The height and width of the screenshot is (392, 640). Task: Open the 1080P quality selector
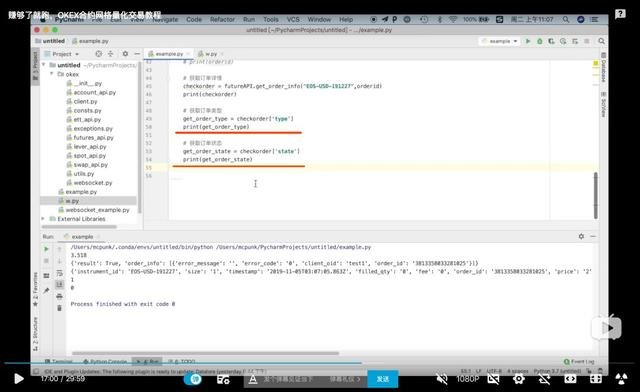[x=467, y=379]
